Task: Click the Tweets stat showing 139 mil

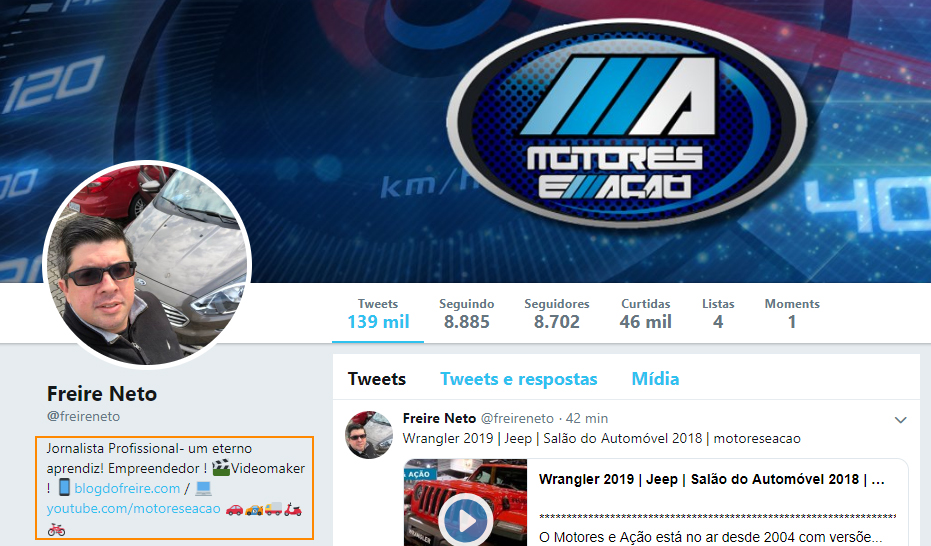Action: tap(377, 313)
